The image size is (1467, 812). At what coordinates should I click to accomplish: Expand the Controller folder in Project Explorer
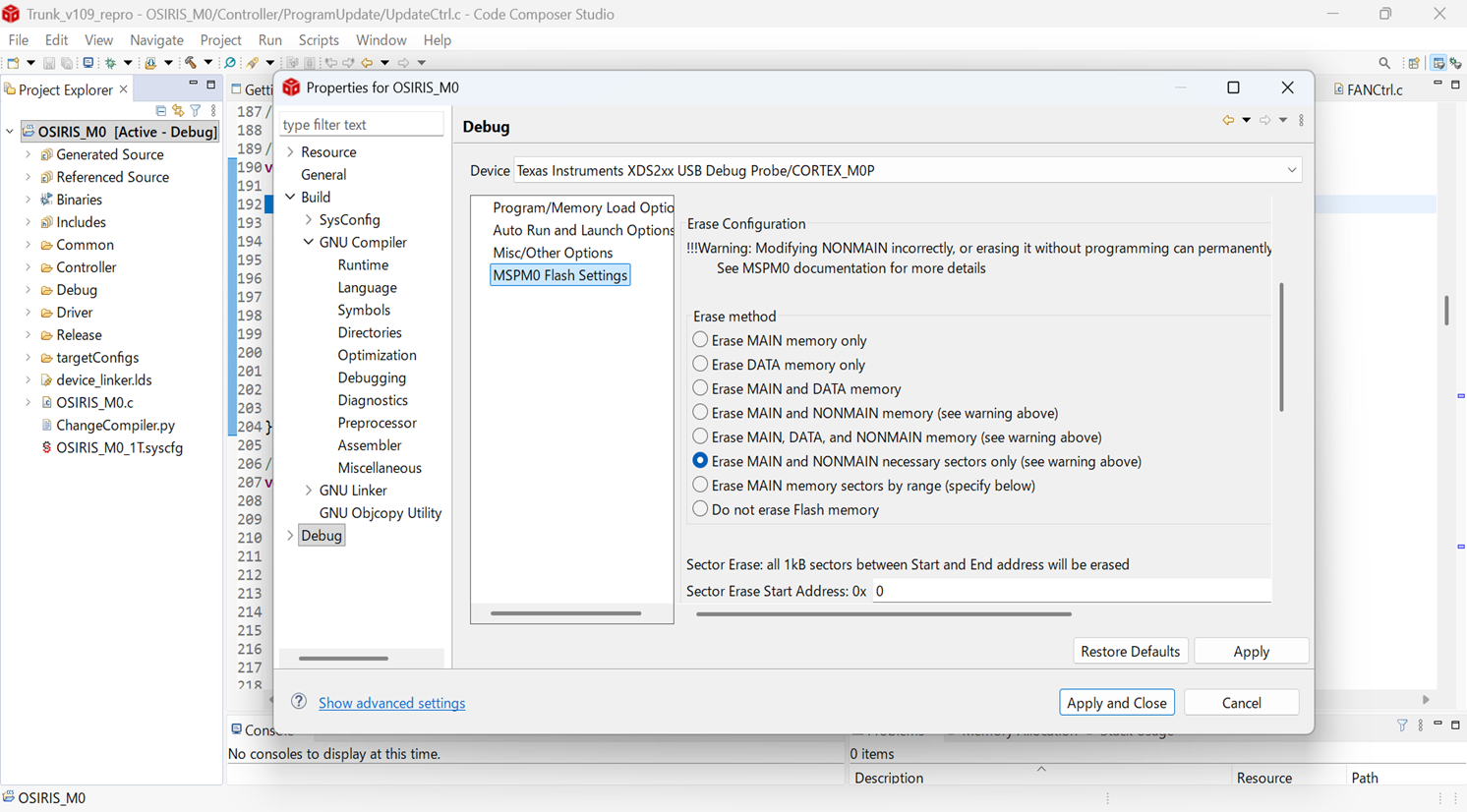(x=29, y=267)
